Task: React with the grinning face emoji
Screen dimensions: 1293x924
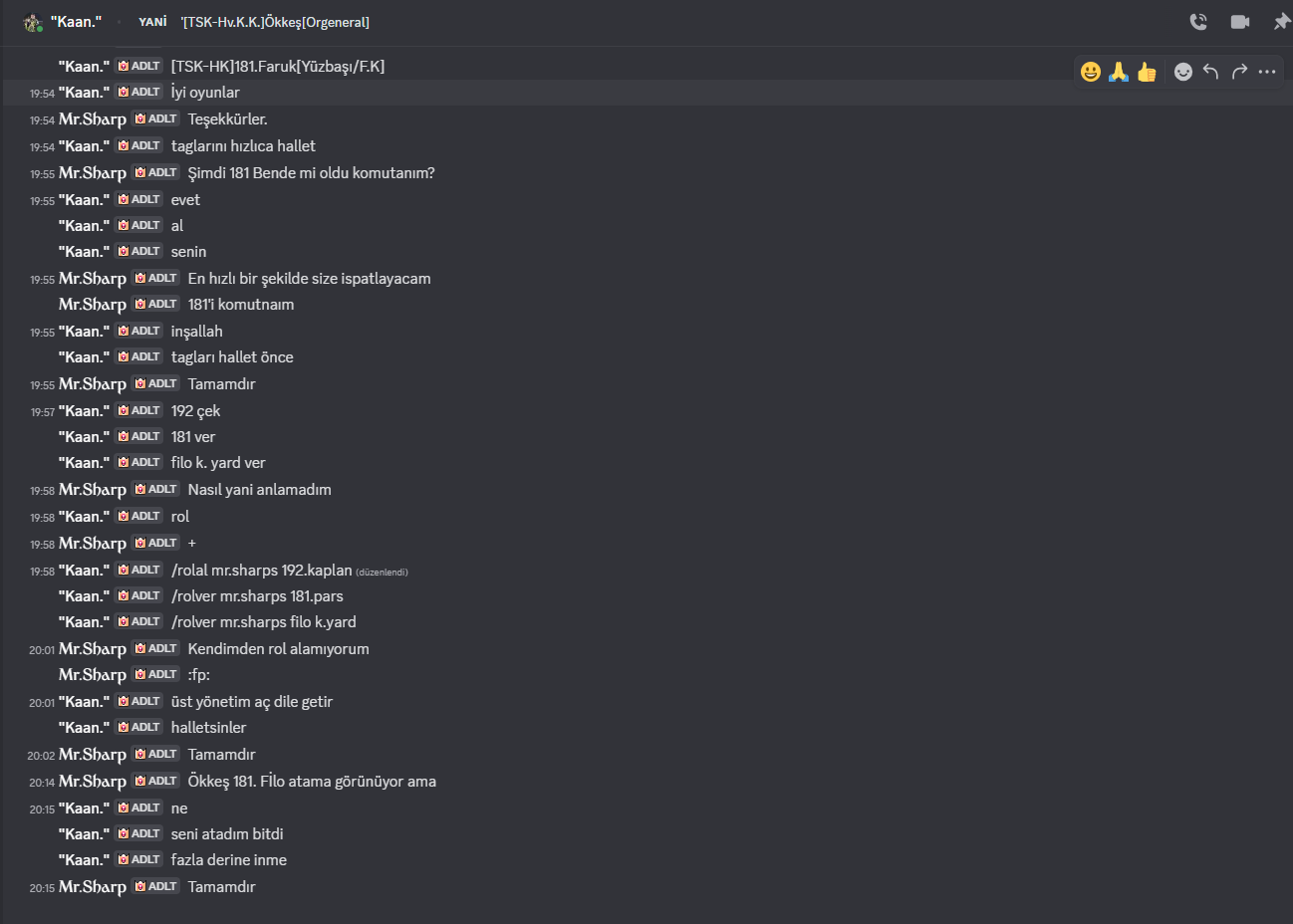Action: [1091, 72]
